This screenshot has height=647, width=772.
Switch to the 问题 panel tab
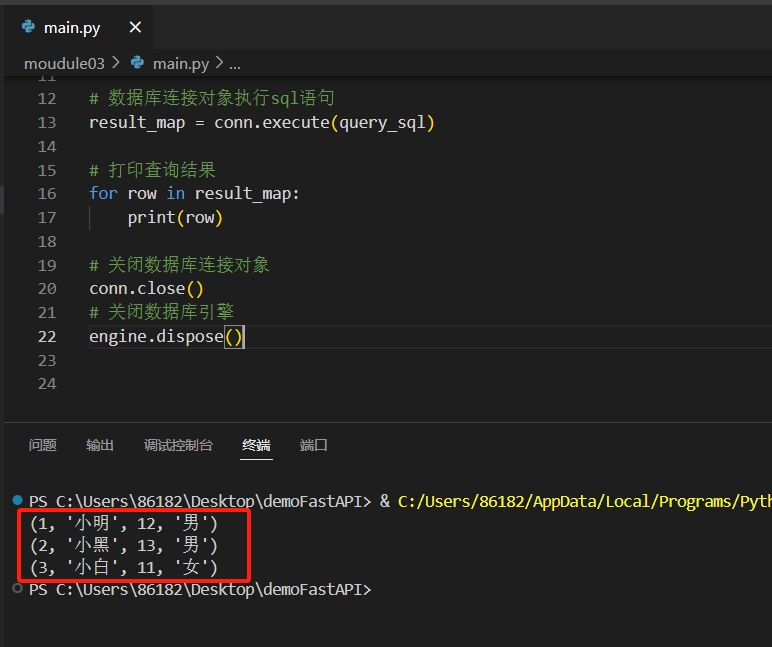coord(43,445)
